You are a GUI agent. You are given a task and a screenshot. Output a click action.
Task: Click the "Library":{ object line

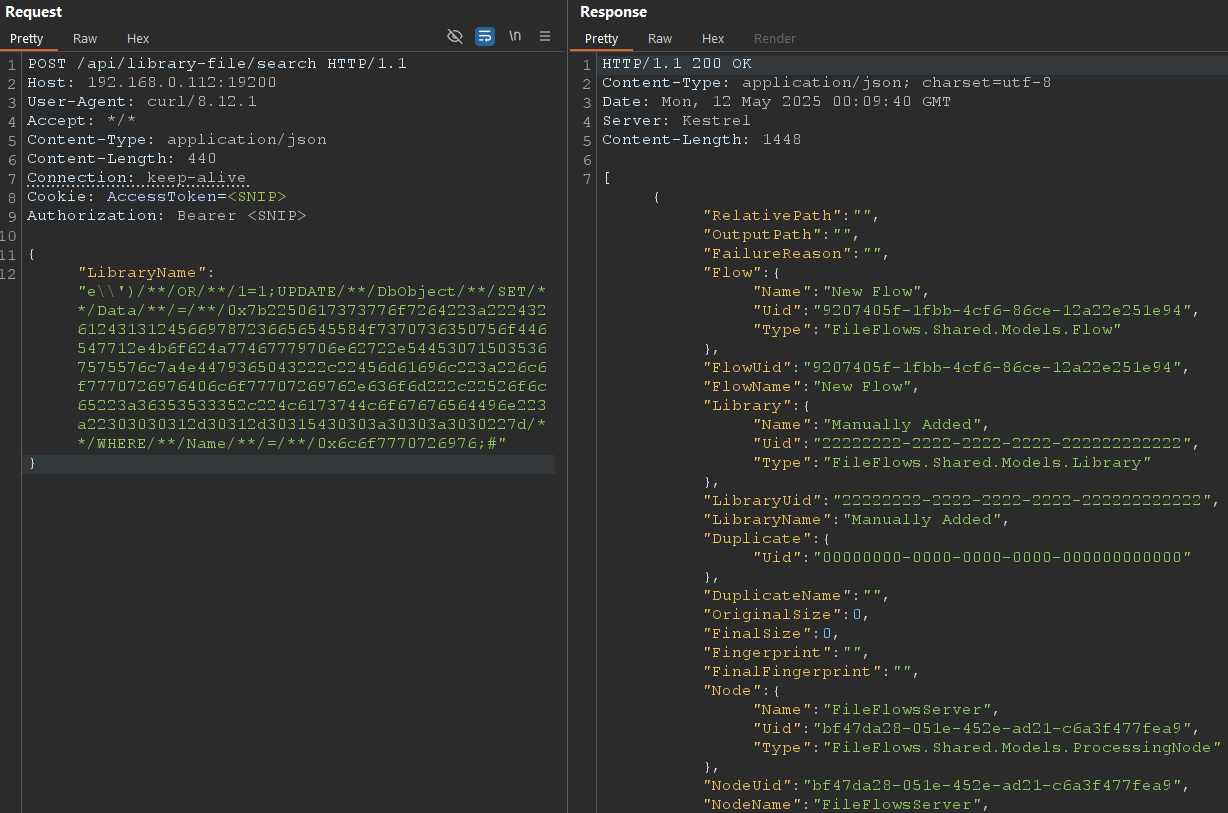pos(757,405)
